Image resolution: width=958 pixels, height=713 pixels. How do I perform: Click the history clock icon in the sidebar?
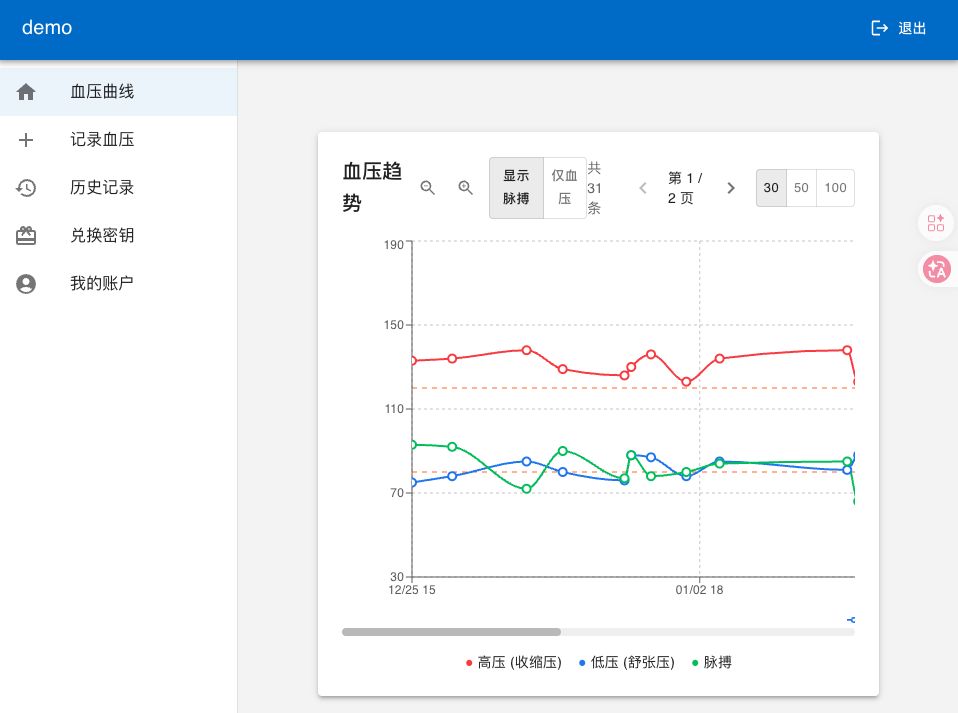26,188
